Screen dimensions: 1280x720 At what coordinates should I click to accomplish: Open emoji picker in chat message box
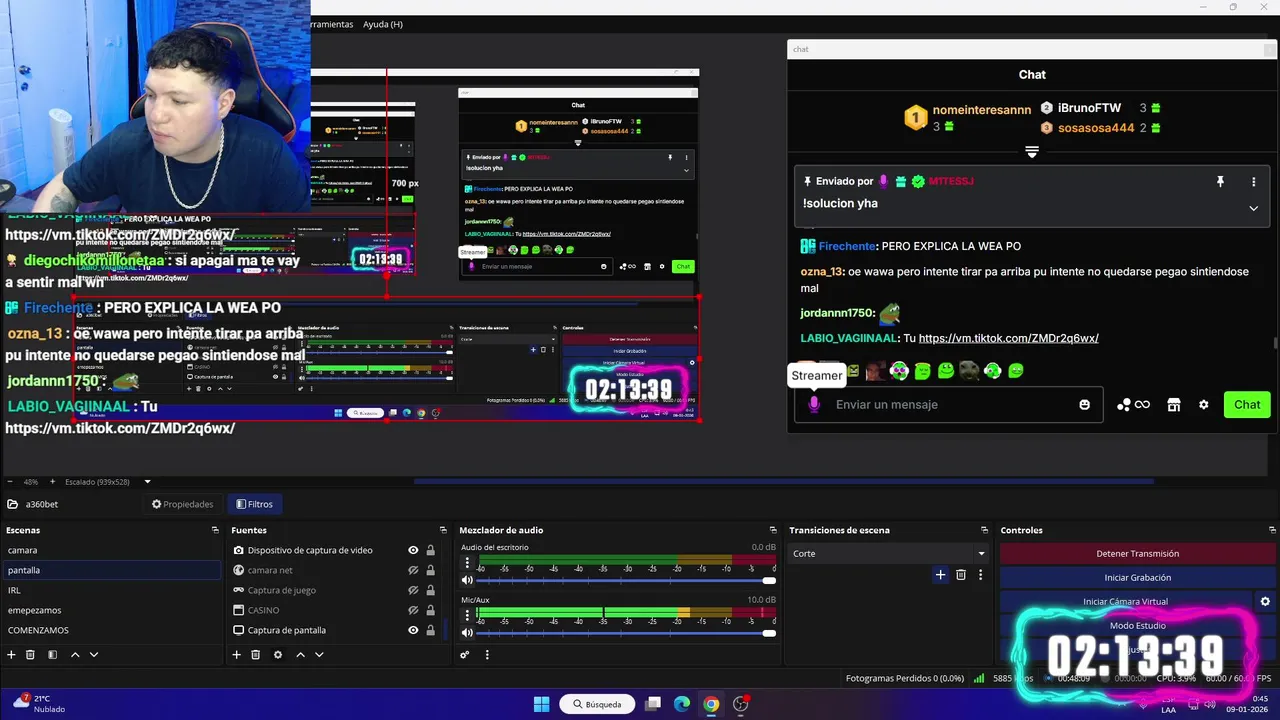tap(1085, 404)
